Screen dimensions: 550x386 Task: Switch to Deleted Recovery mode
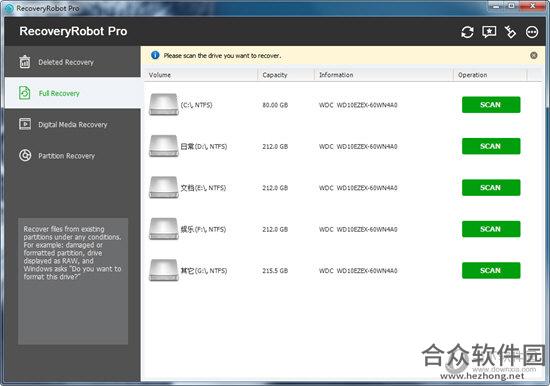tap(73, 62)
